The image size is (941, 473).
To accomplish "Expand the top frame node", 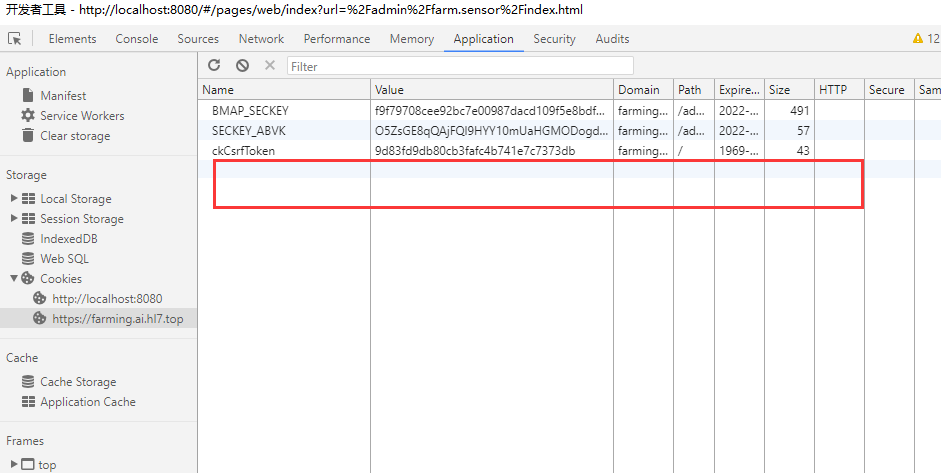I will pos(14,465).
